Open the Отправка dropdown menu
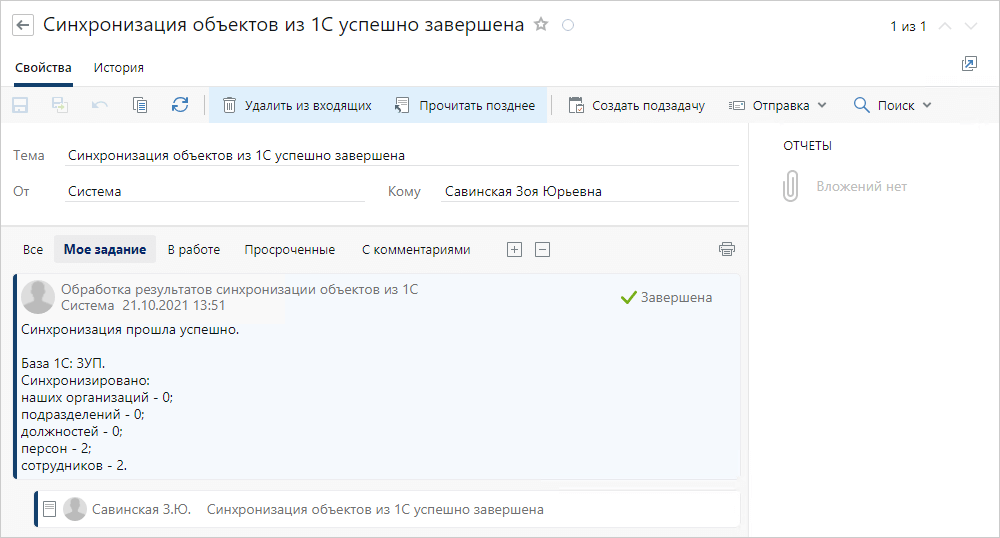The height and width of the screenshot is (538, 1000). click(x=777, y=105)
